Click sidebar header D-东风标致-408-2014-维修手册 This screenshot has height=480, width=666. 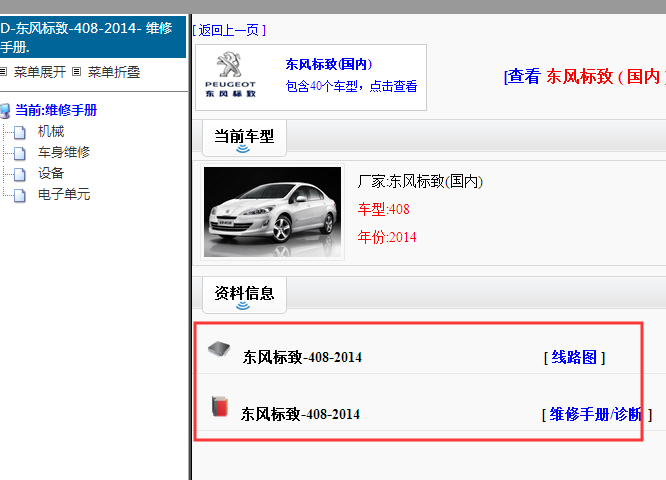click(93, 37)
